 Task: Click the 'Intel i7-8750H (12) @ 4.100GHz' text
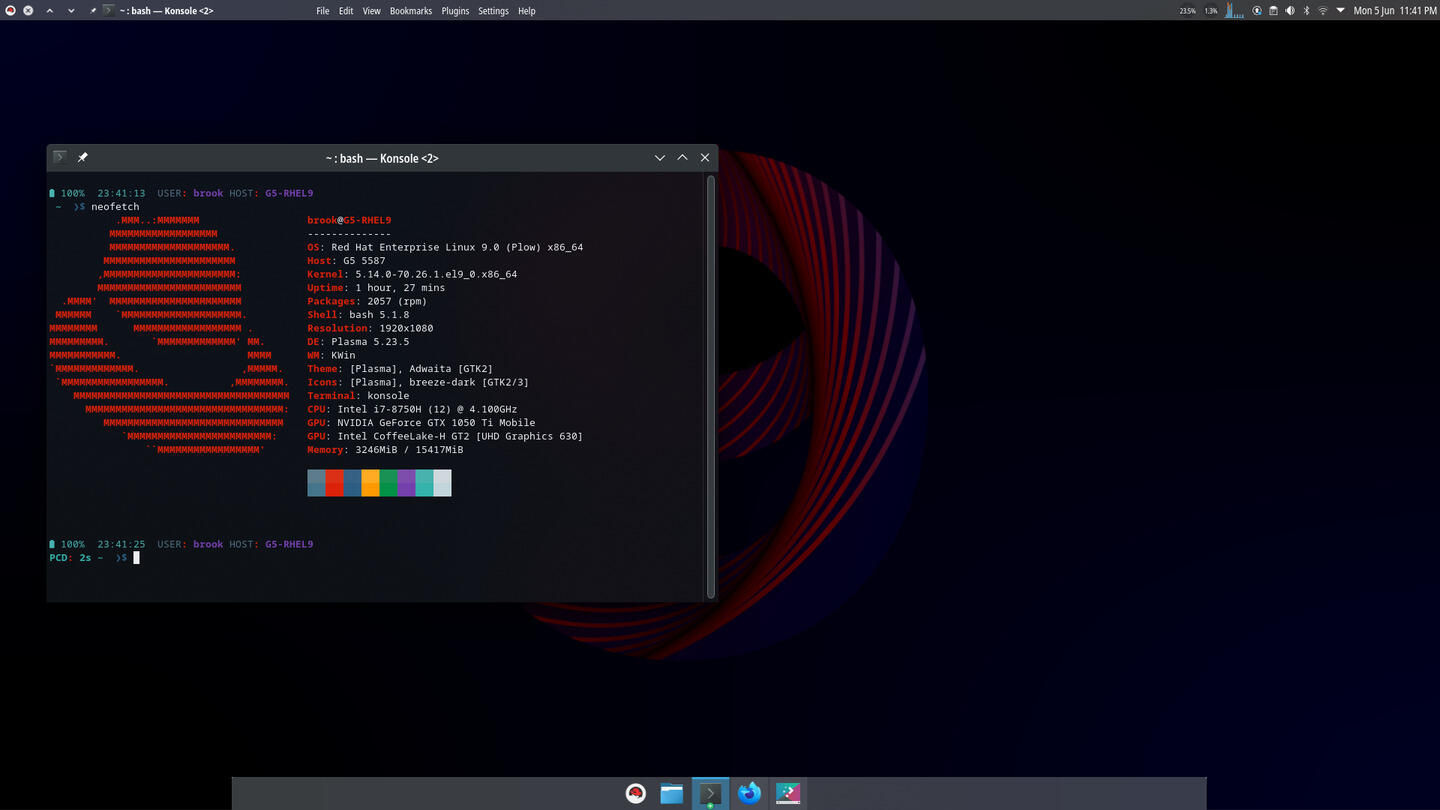tap(427, 409)
